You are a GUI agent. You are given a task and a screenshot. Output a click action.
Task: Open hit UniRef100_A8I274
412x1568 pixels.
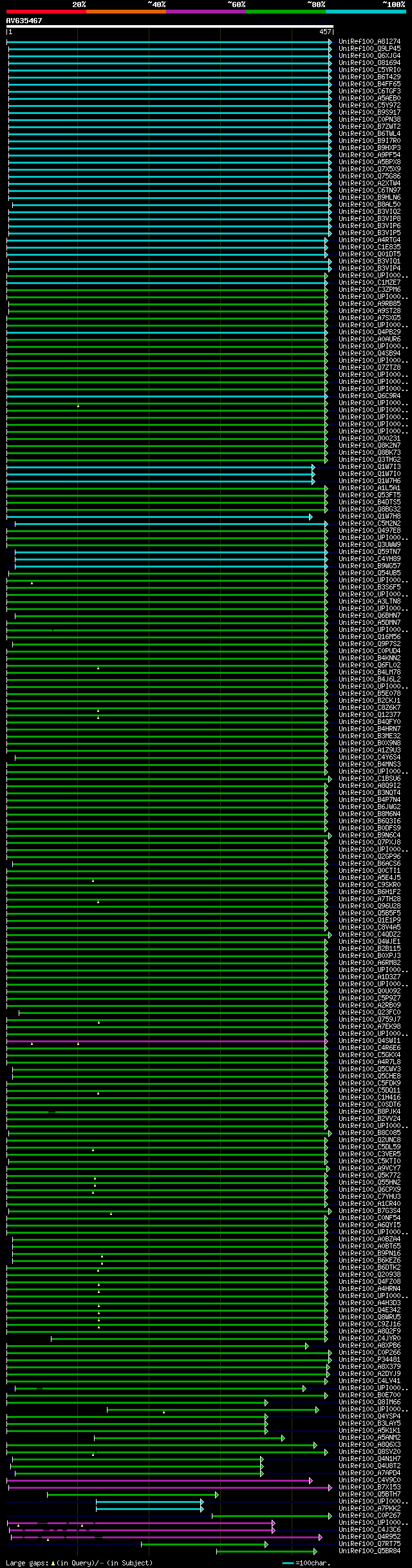[x=370, y=41]
